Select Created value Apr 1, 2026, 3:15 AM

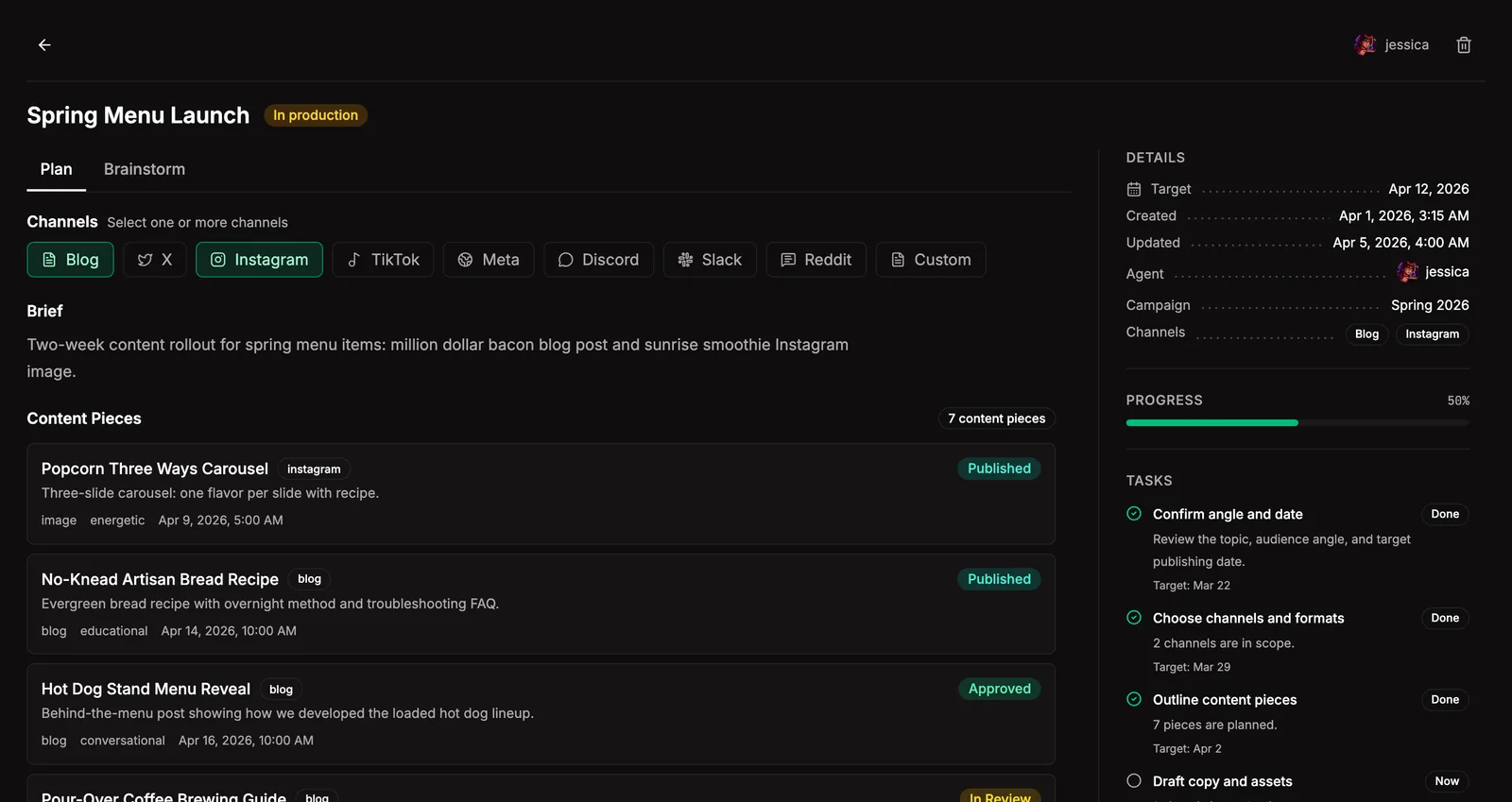(1403, 215)
